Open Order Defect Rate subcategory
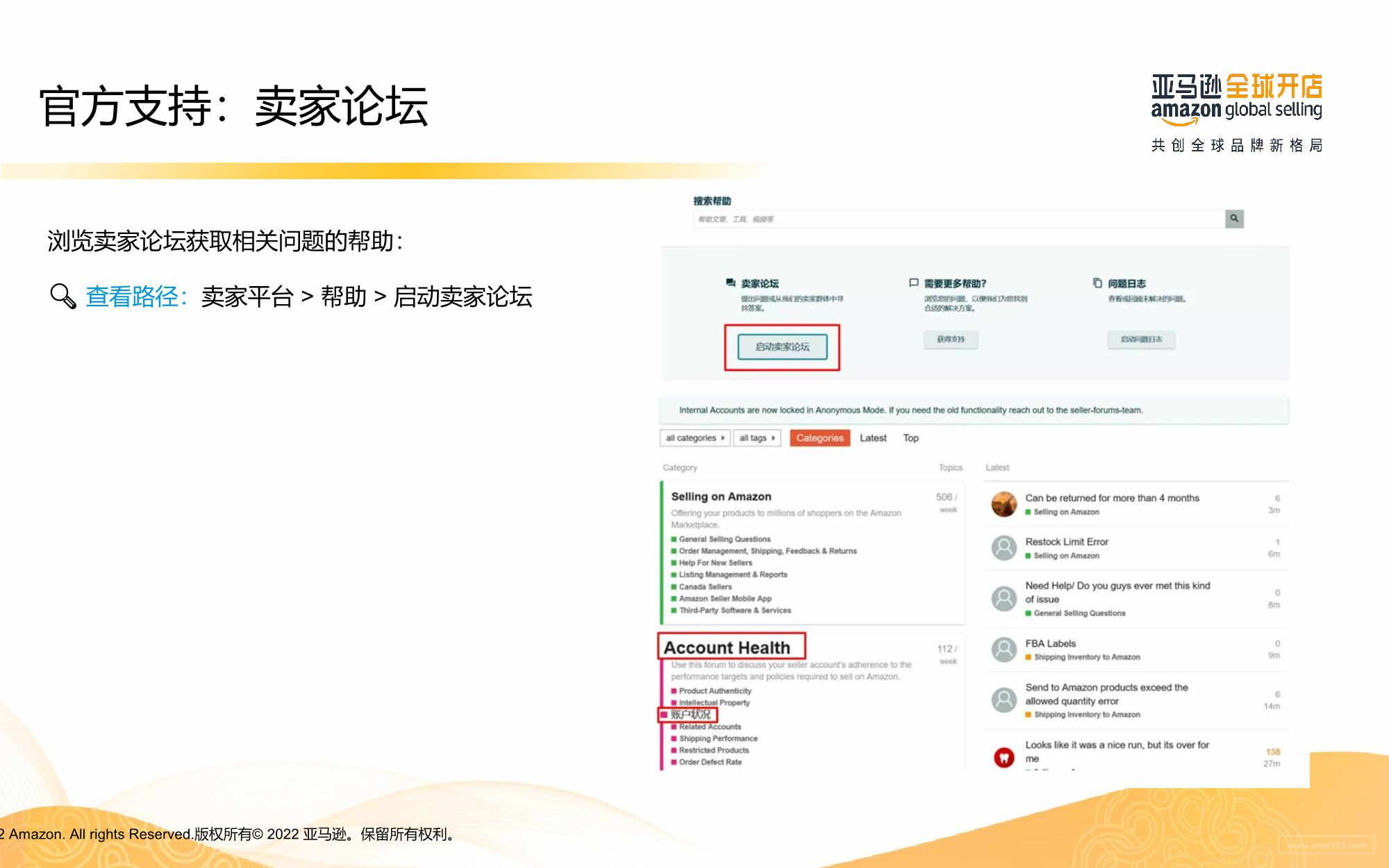The image size is (1389, 868). click(x=710, y=762)
